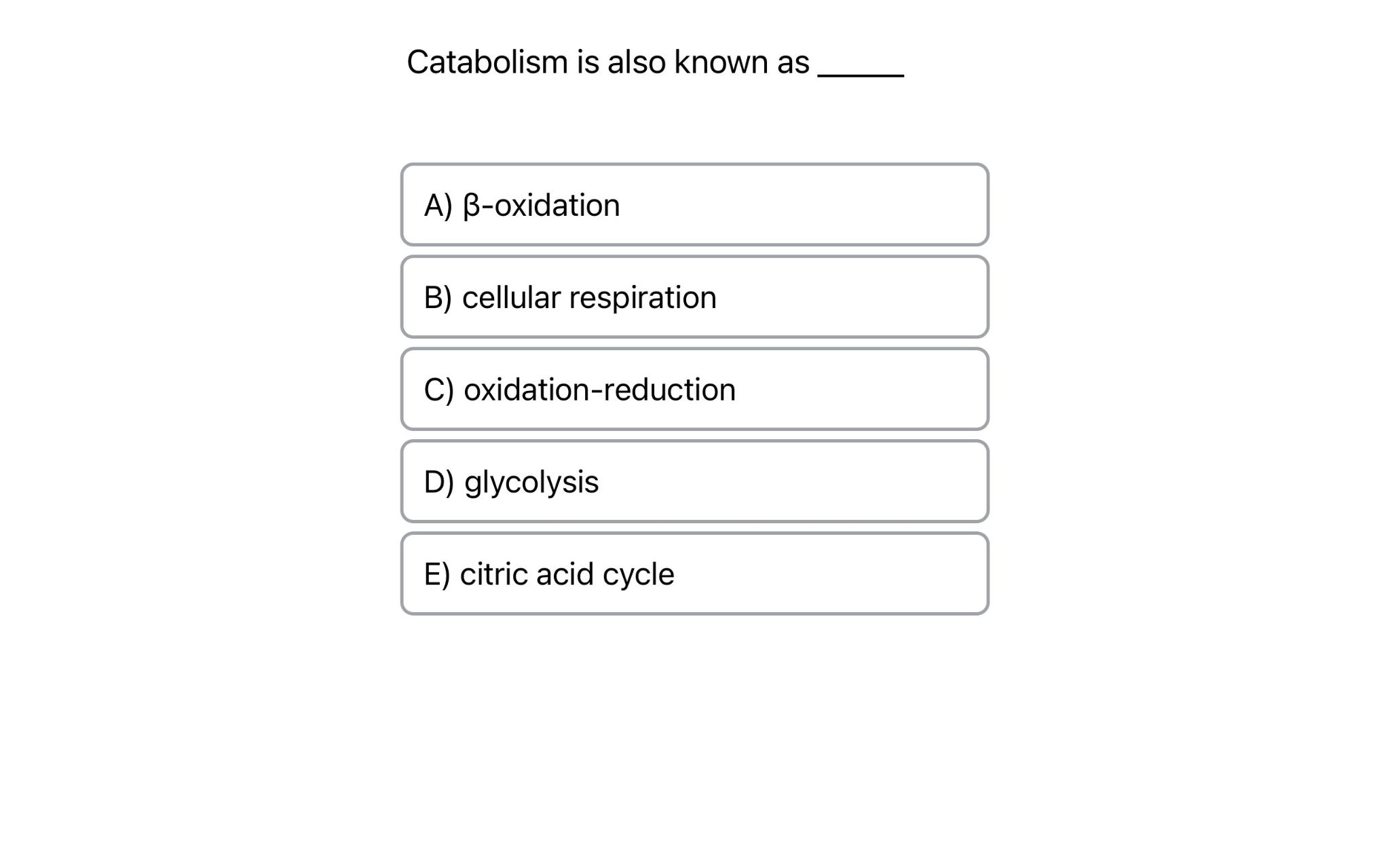Viewport: 1390px width, 868px height.
Task: Select answer option B cellular respiration
Action: click(x=694, y=297)
